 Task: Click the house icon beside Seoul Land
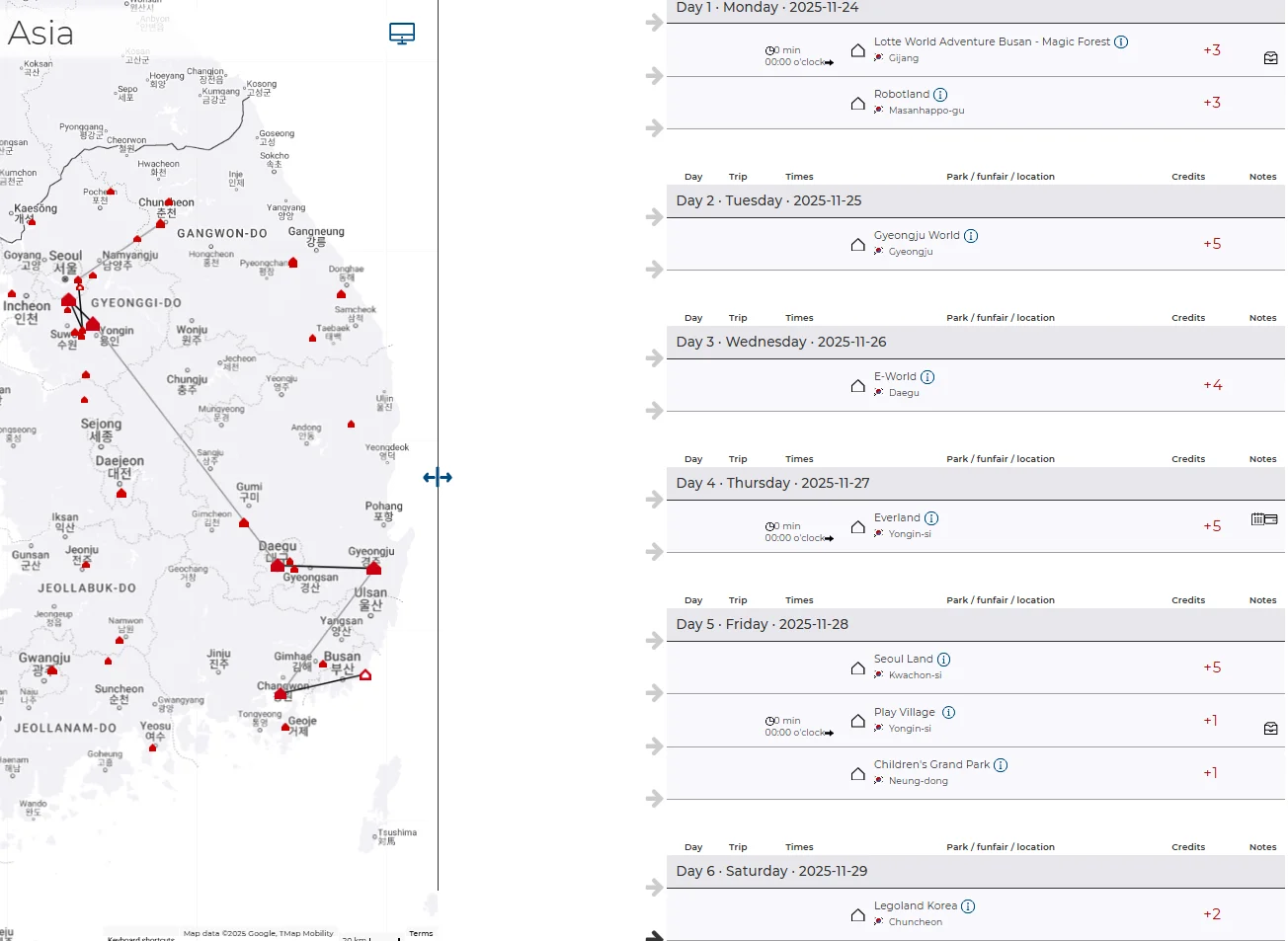coord(857,668)
